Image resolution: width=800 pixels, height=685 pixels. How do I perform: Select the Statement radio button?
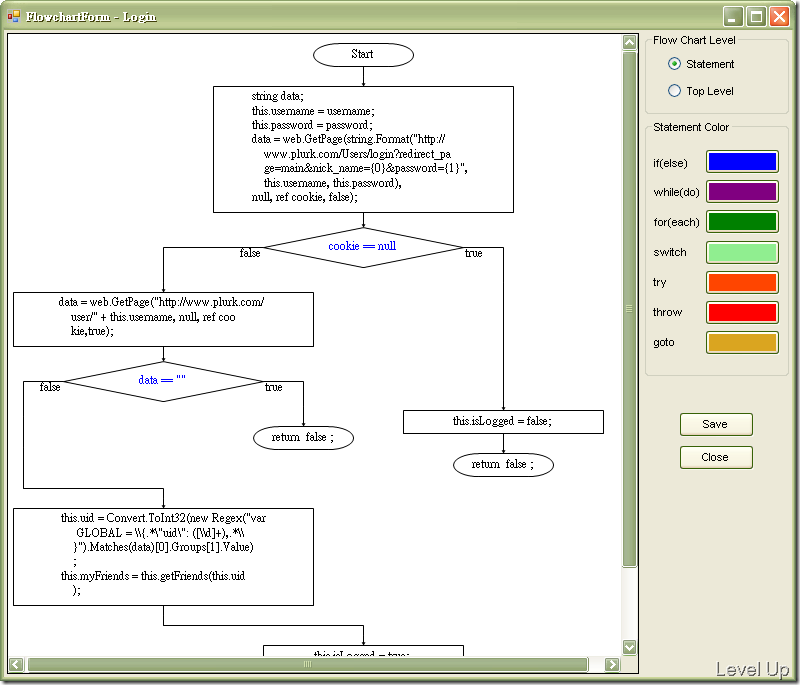click(x=674, y=64)
